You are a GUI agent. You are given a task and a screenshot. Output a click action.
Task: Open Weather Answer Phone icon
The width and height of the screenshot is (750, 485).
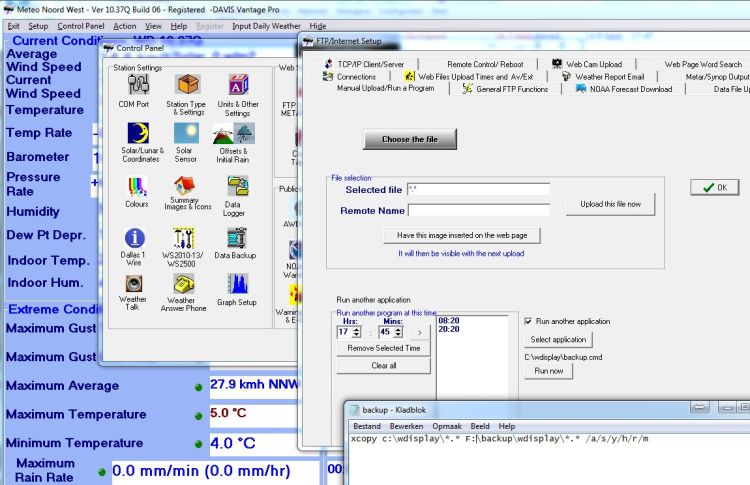point(184,284)
